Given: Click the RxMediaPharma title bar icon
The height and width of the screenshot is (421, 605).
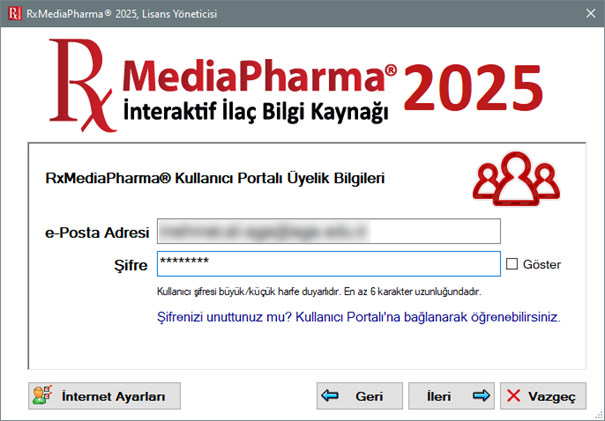Looking at the screenshot, I should coord(15,14).
